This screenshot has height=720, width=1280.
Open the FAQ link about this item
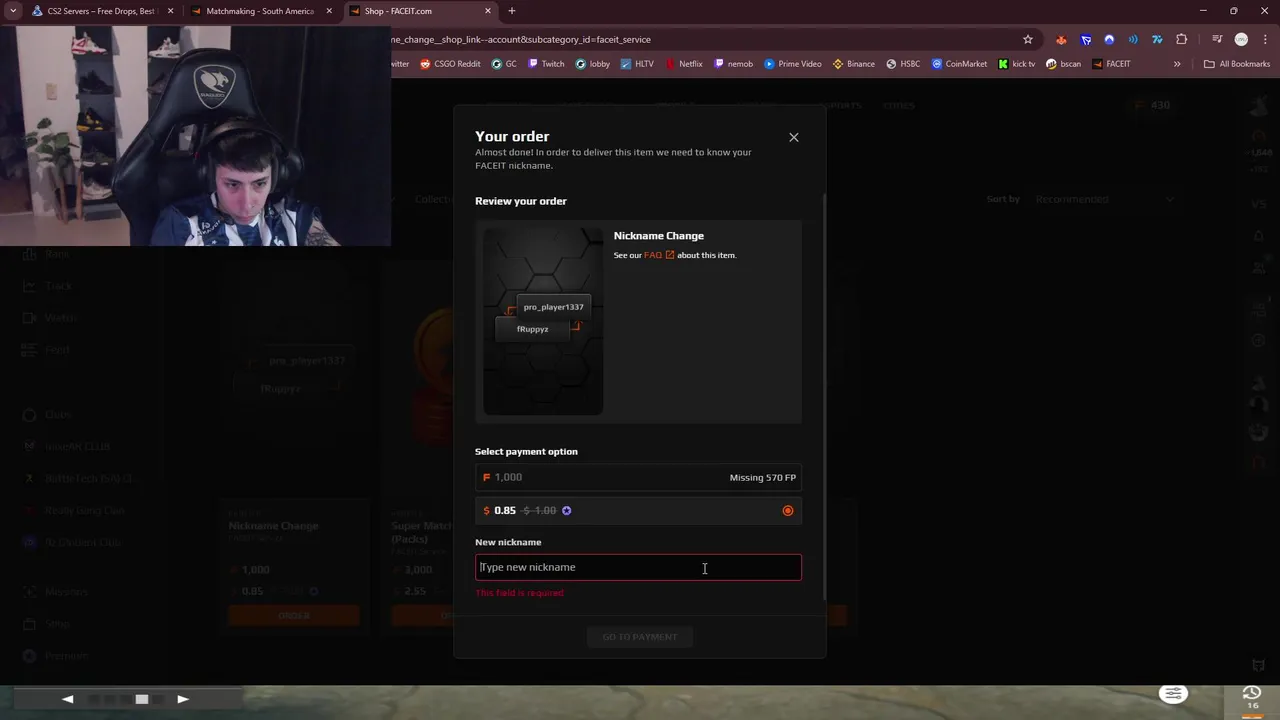[x=659, y=255]
